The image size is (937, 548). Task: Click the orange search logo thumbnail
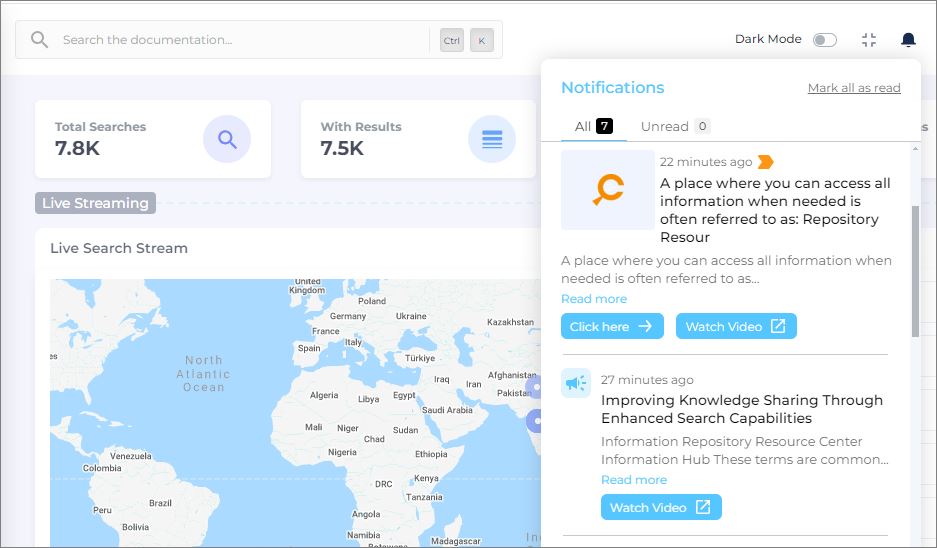click(x=608, y=190)
